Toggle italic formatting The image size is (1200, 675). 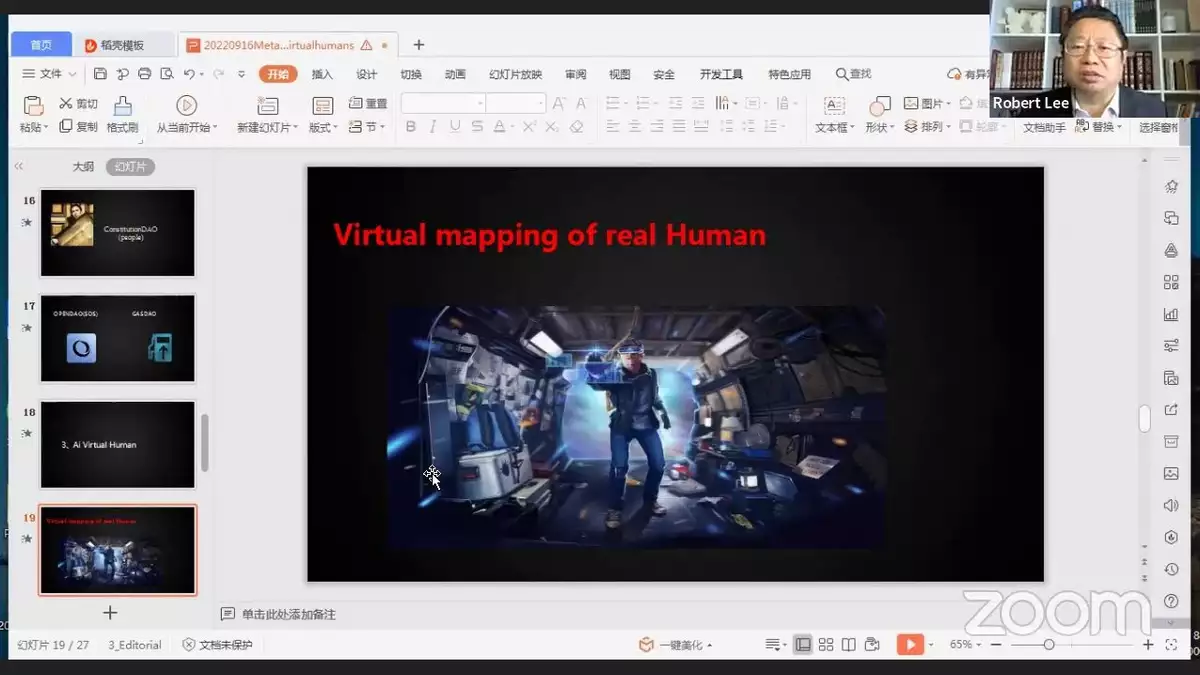[433, 127]
